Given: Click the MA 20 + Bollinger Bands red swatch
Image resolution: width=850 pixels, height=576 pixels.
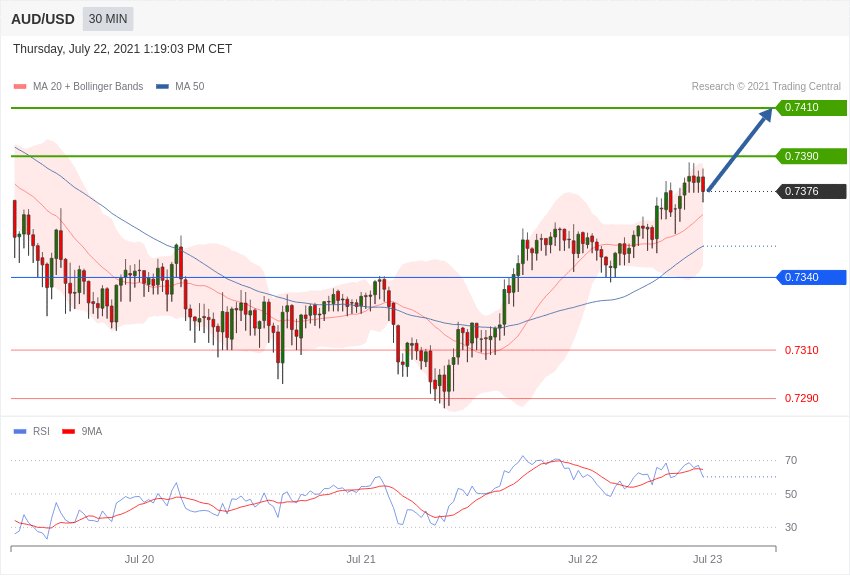Looking at the screenshot, I should (x=20, y=87).
